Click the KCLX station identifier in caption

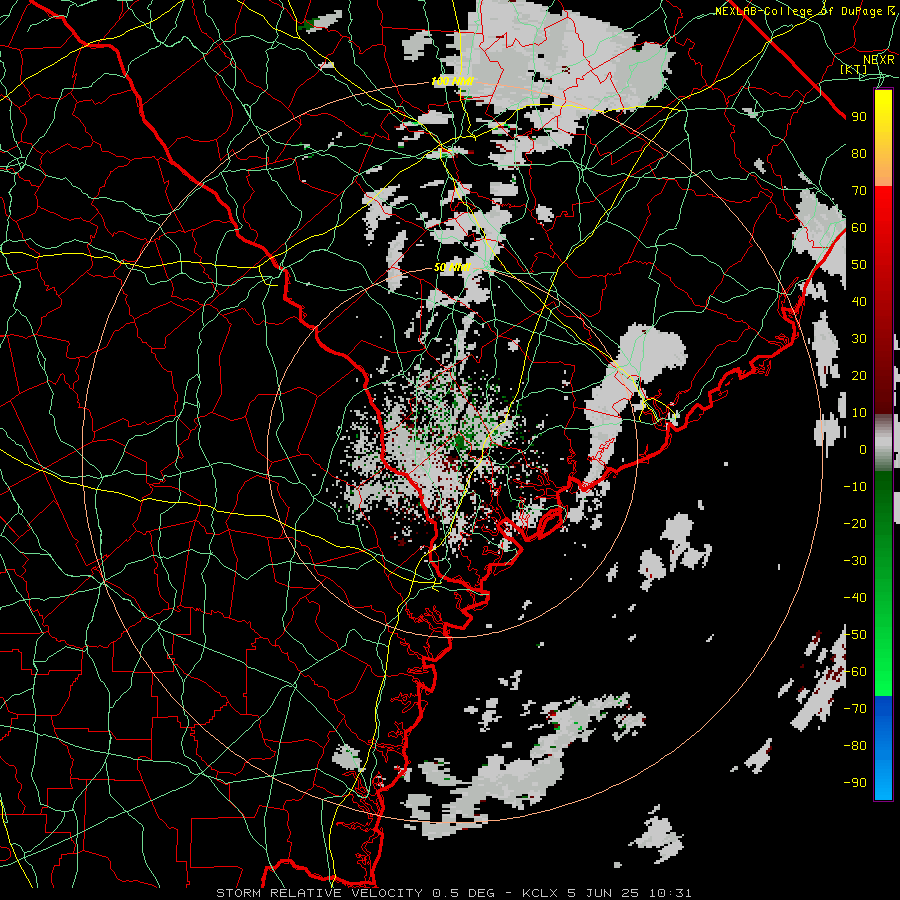[x=540, y=893]
